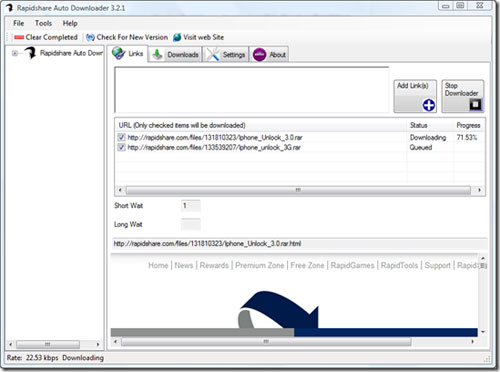This screenshot has height=372, width=500.
Task: Click the Settings tab tools icon
Action: pyautogui.click(x=213, y=54)
